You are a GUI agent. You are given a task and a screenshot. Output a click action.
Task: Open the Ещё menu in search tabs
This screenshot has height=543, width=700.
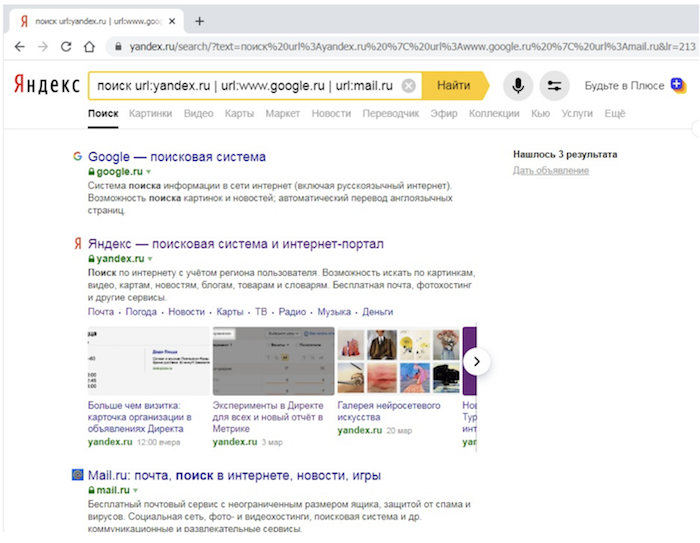click(614, 113)
